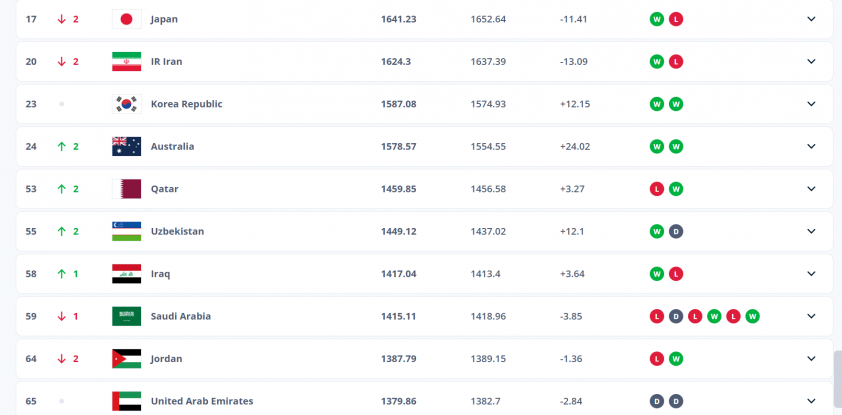Open the Uzbekistan team link

pyautogui.click(x=177, y=231)
